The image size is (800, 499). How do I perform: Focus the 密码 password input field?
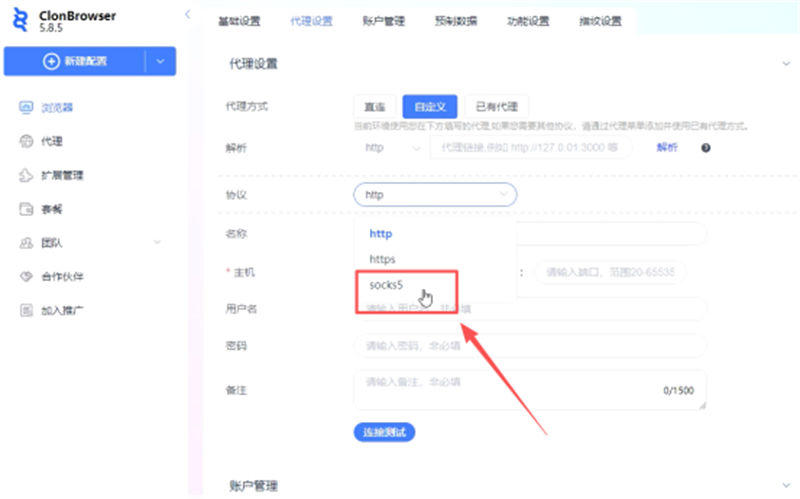tap(531, 346)
